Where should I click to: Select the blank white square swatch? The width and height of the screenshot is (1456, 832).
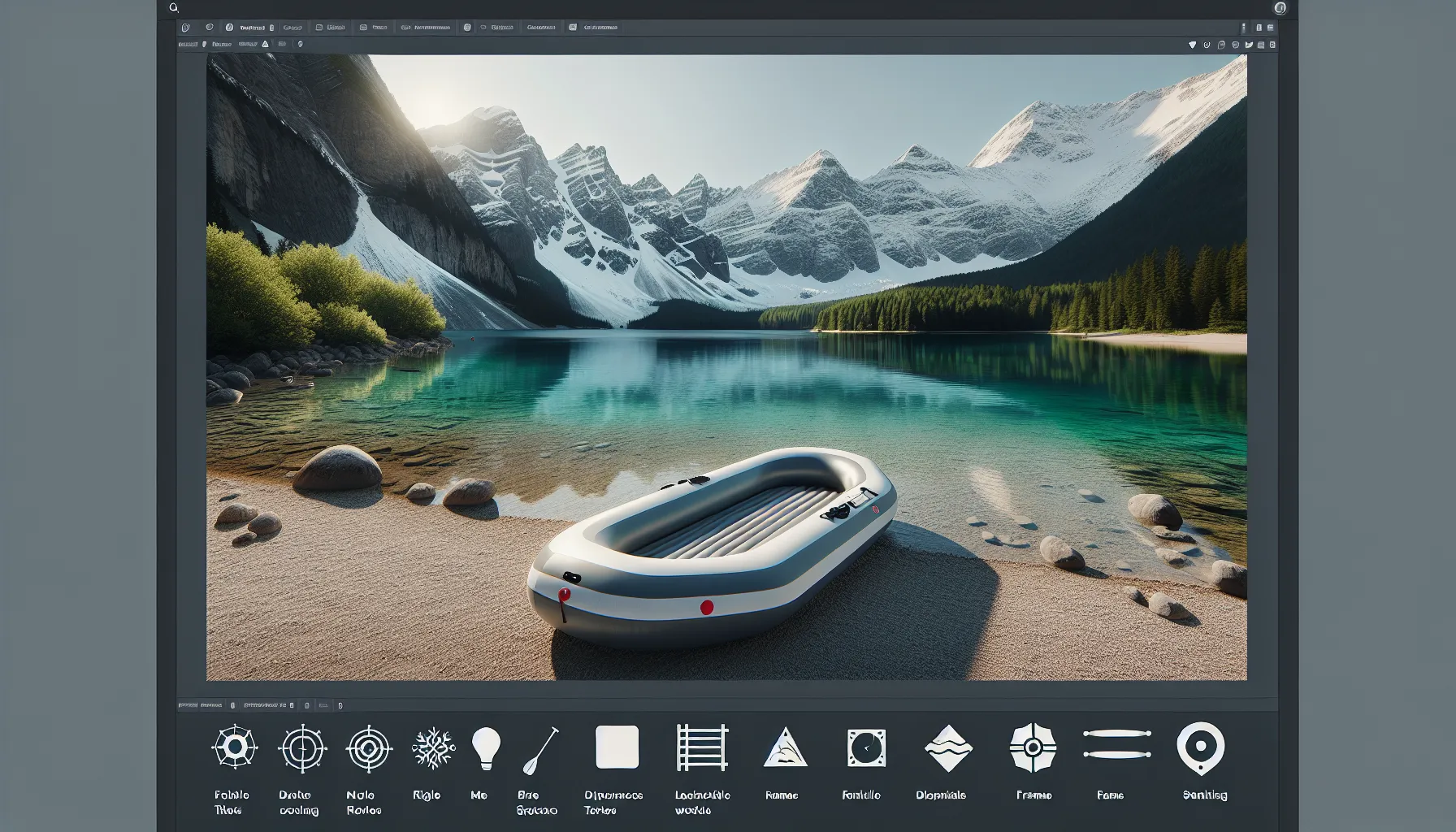617,747
